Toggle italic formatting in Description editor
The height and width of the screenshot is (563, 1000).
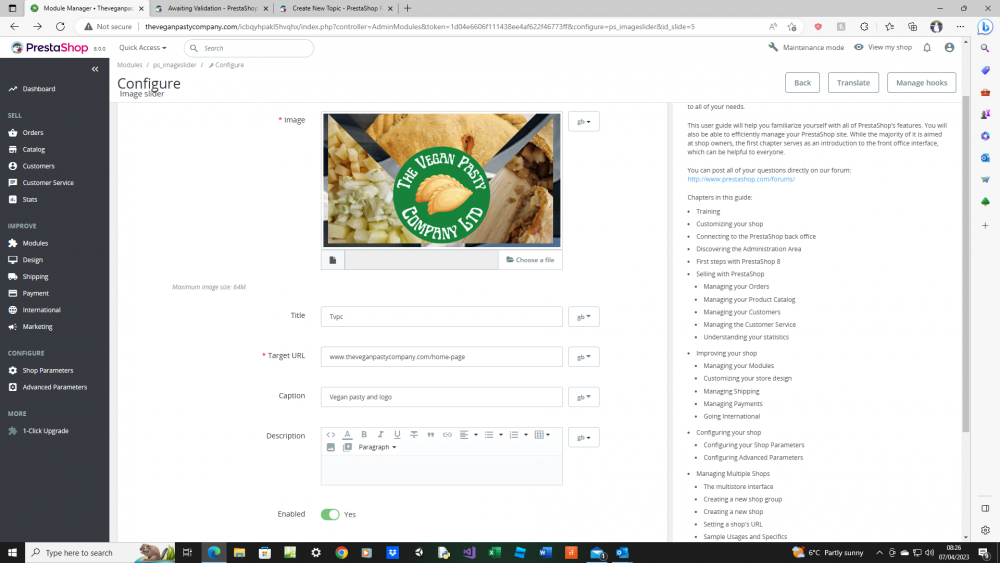pyautogui.click(x=381, y=435)
